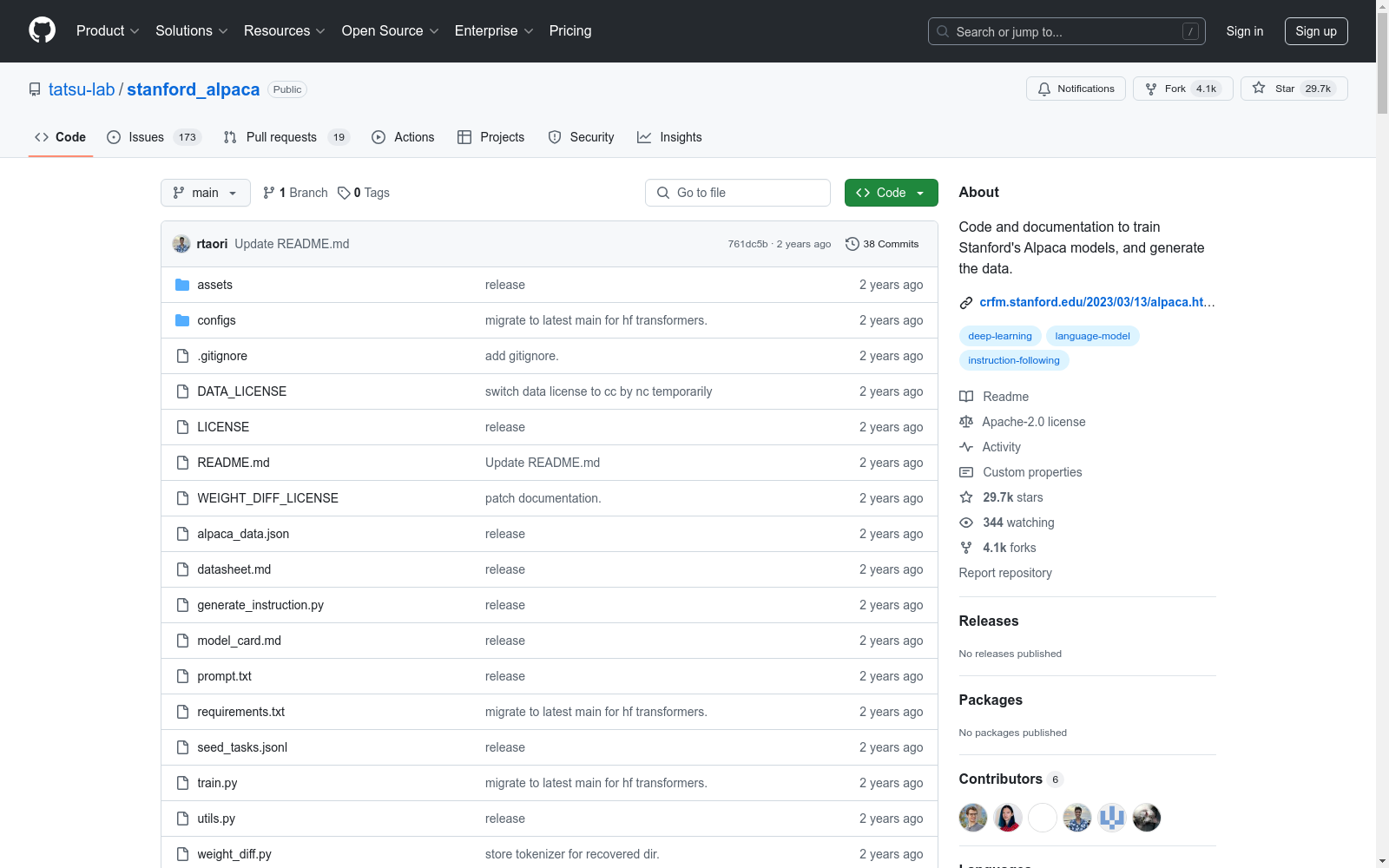Click the fork icon beside 4.1k forks

966,548
